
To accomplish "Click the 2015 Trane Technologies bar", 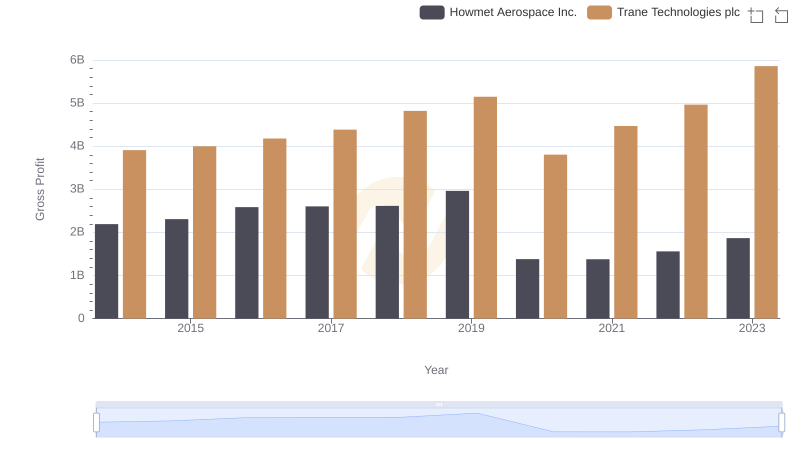I will coord(205,233).
